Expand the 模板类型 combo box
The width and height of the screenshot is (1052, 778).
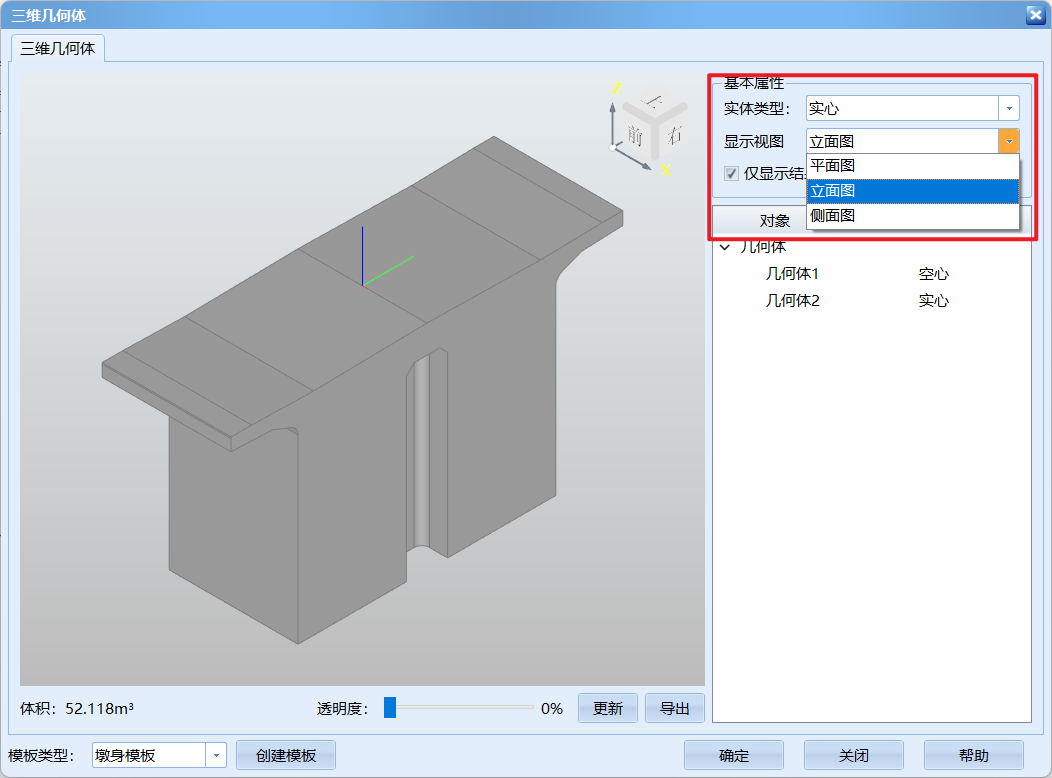216,755
